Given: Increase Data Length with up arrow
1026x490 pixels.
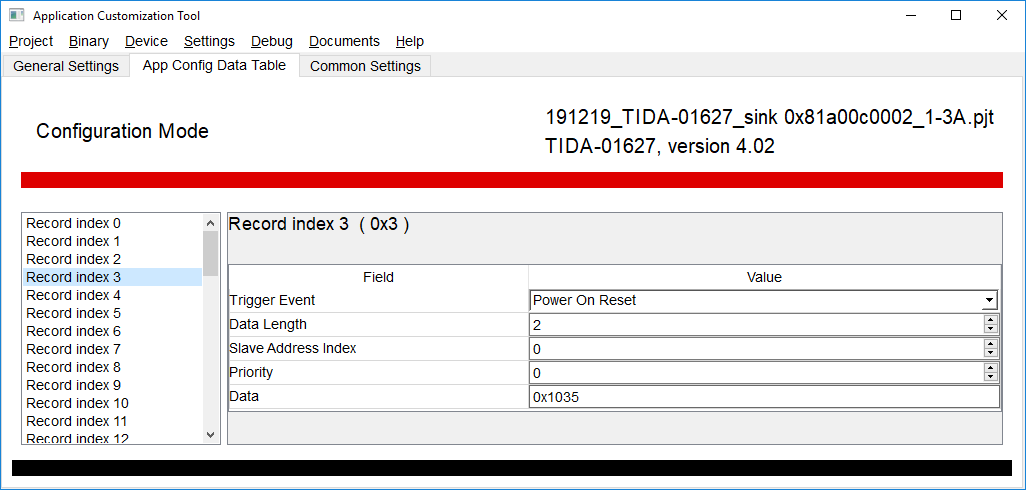Looking at the screenshot, I should (x=991, y=319).
